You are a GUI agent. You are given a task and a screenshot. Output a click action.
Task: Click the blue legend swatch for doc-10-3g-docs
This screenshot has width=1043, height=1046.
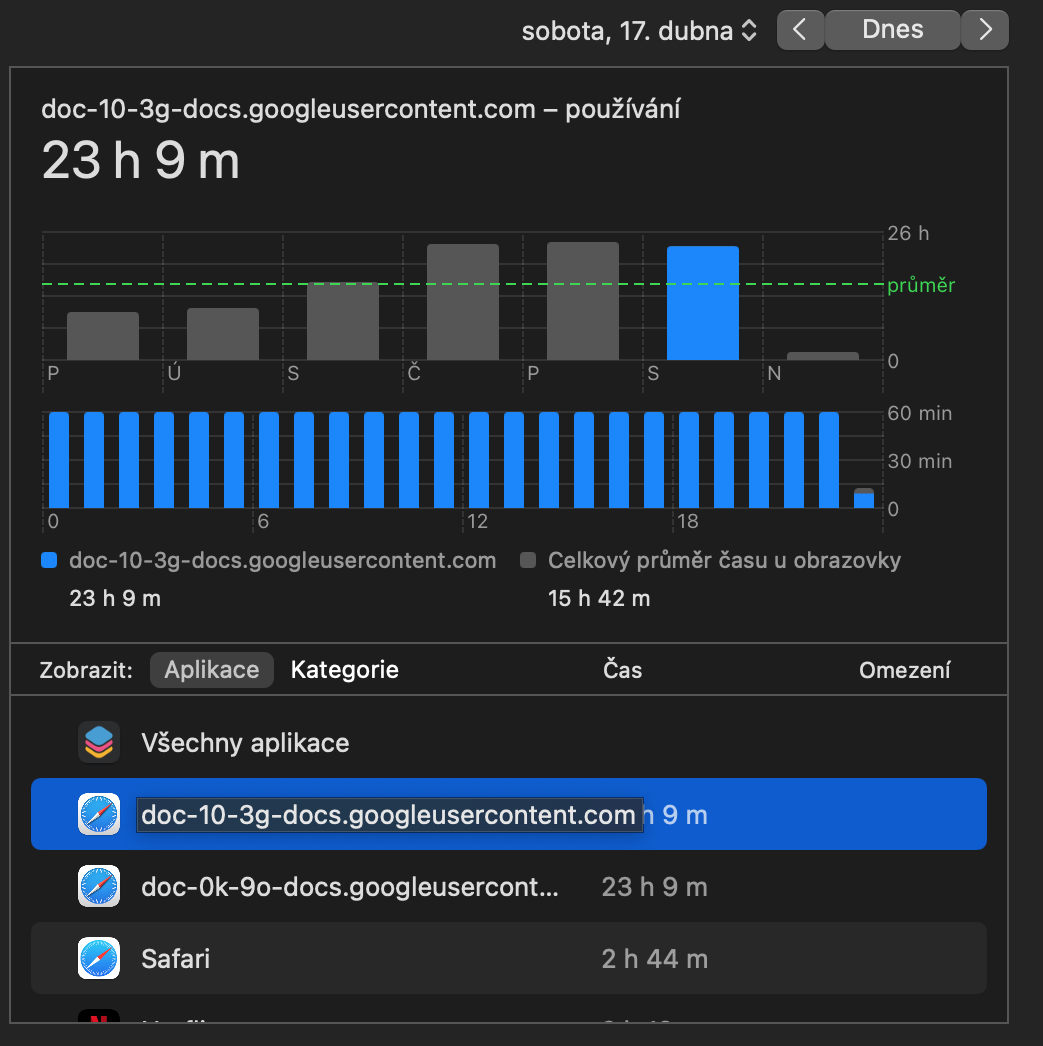pos(49,560)
